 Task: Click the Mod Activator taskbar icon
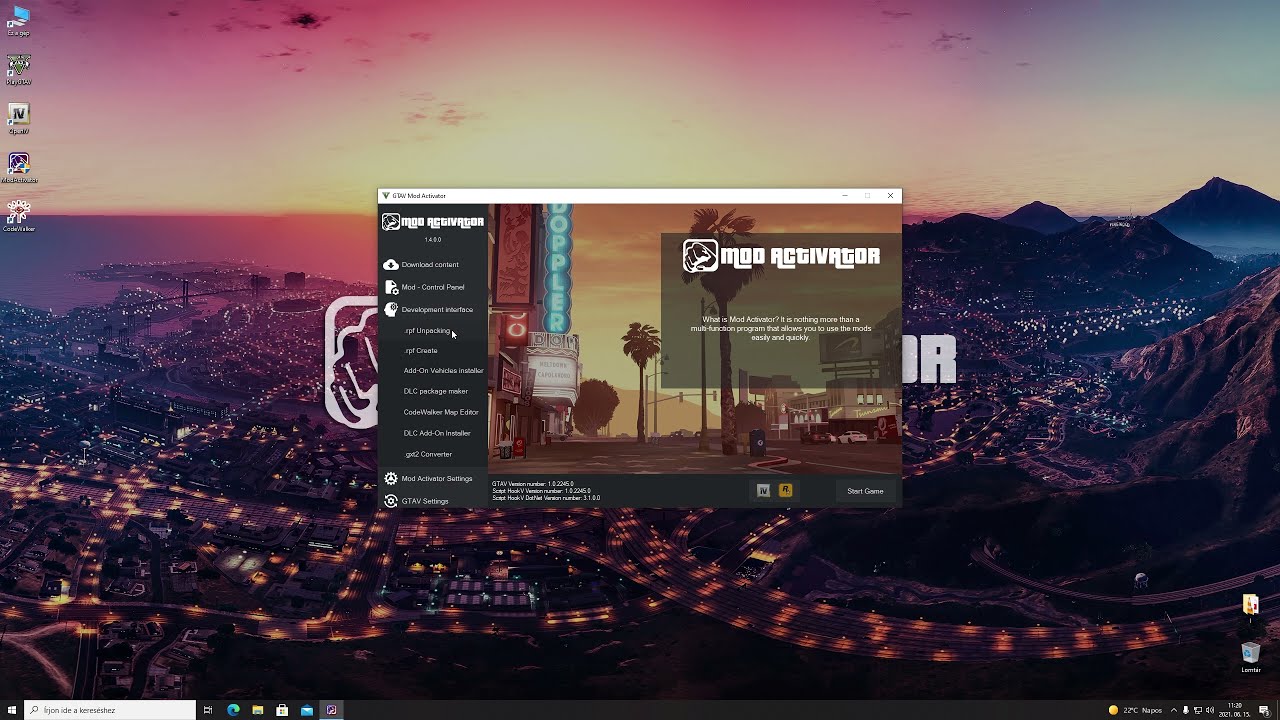[331, 710]
